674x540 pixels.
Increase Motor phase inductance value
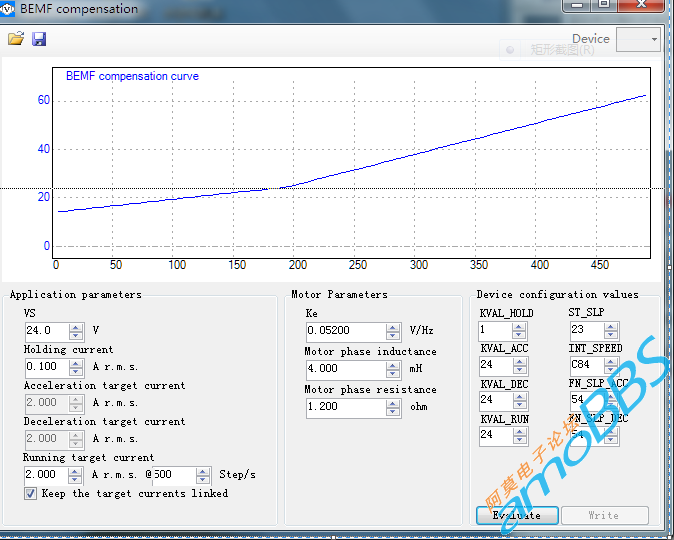[x=393, y=366]
